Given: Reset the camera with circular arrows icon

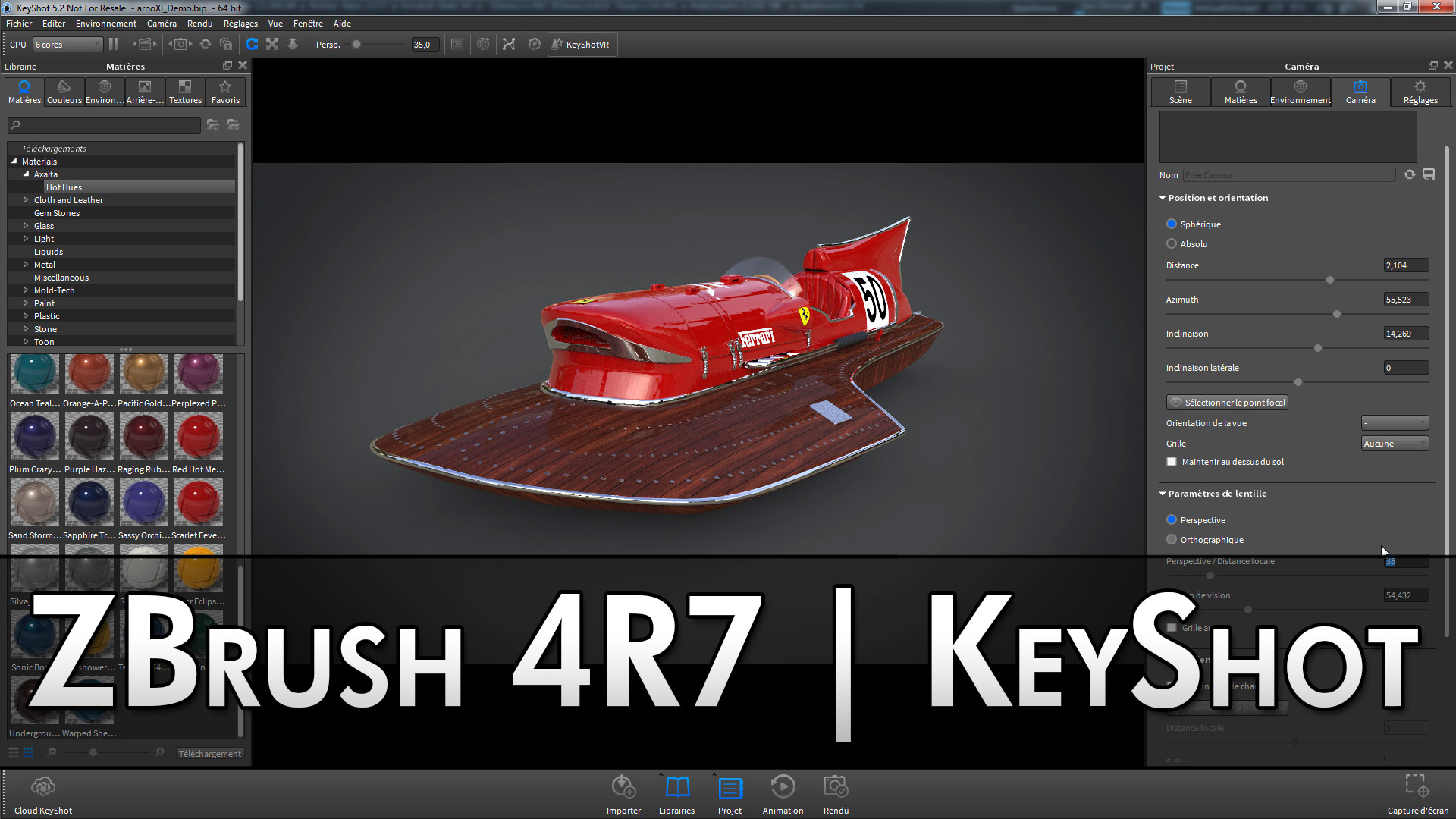Looking at the screenshot, I should [x=205, y=44].
